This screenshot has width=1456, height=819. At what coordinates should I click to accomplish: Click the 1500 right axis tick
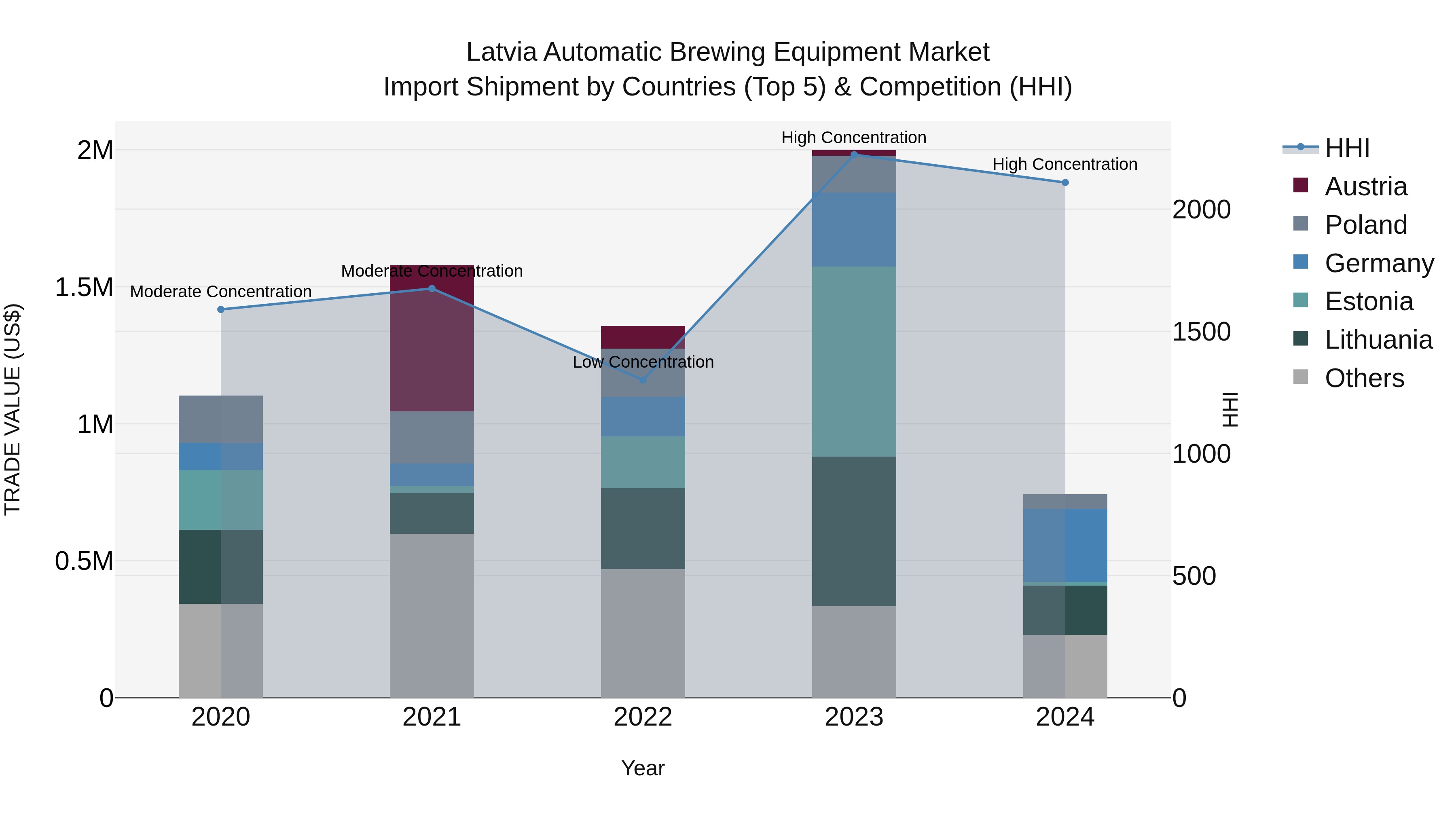1202,332
